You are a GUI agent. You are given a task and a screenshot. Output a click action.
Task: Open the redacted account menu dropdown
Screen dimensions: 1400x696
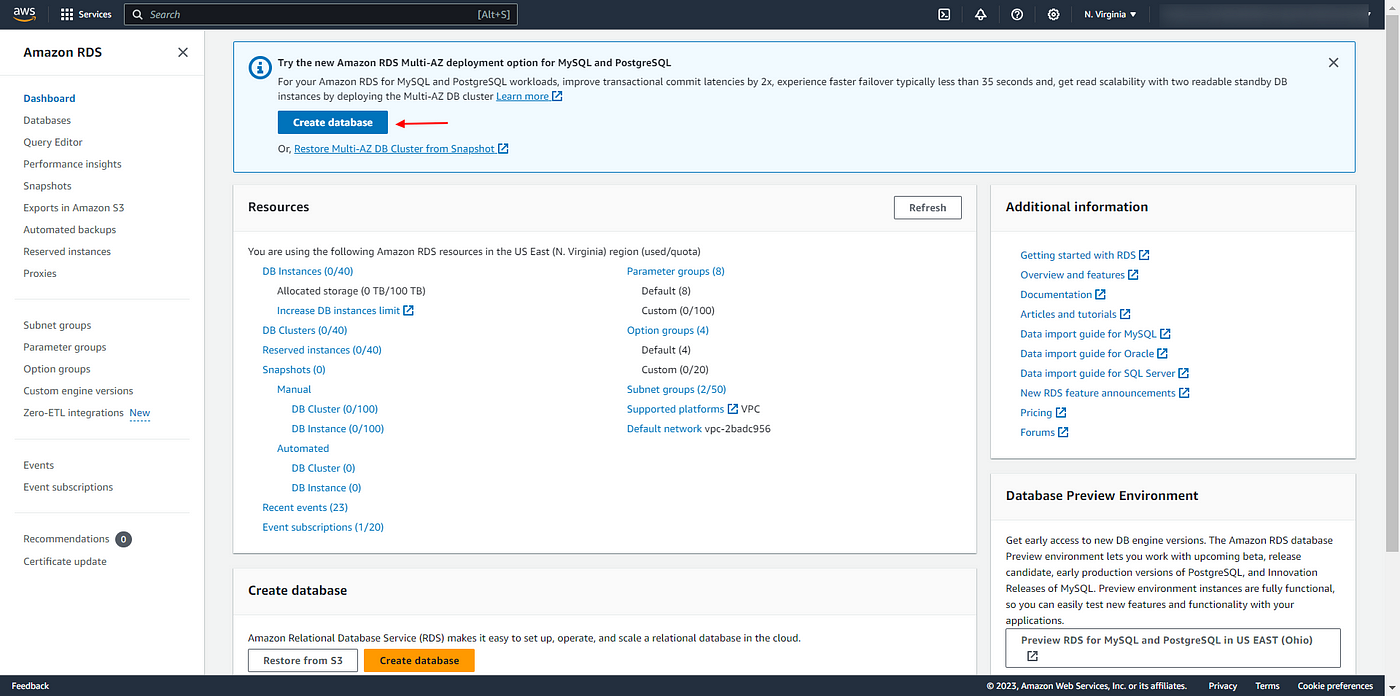(1265, 14)
